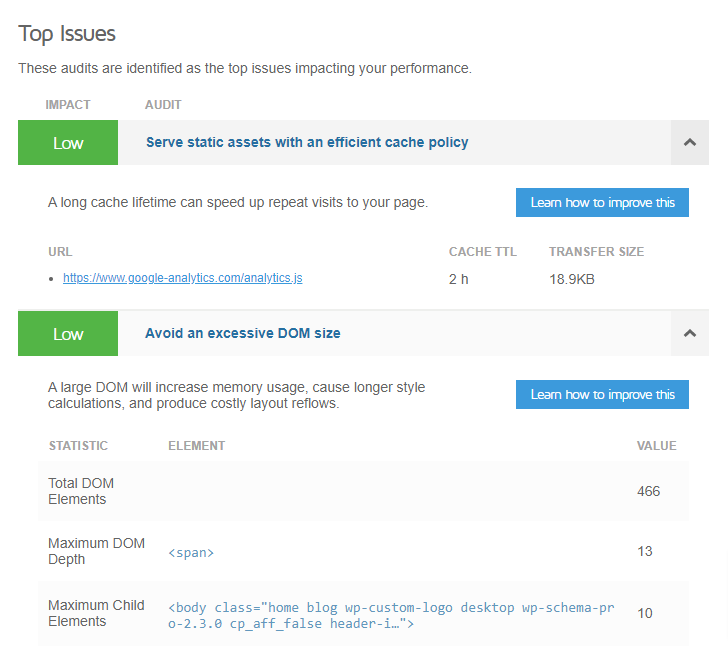Collapse the cache policy audit chevron

(x=689, y=143)
